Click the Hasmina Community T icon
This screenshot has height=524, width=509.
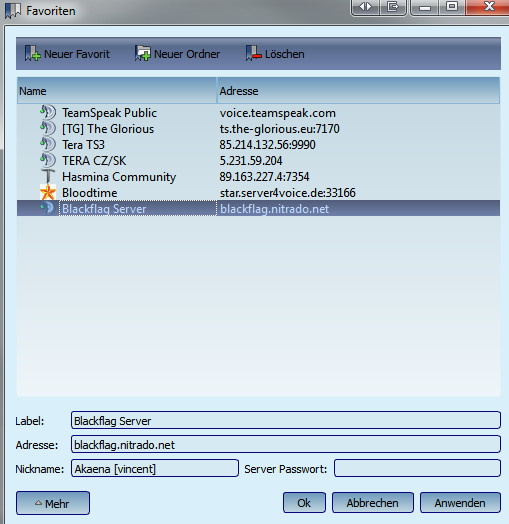coord(48,176)
